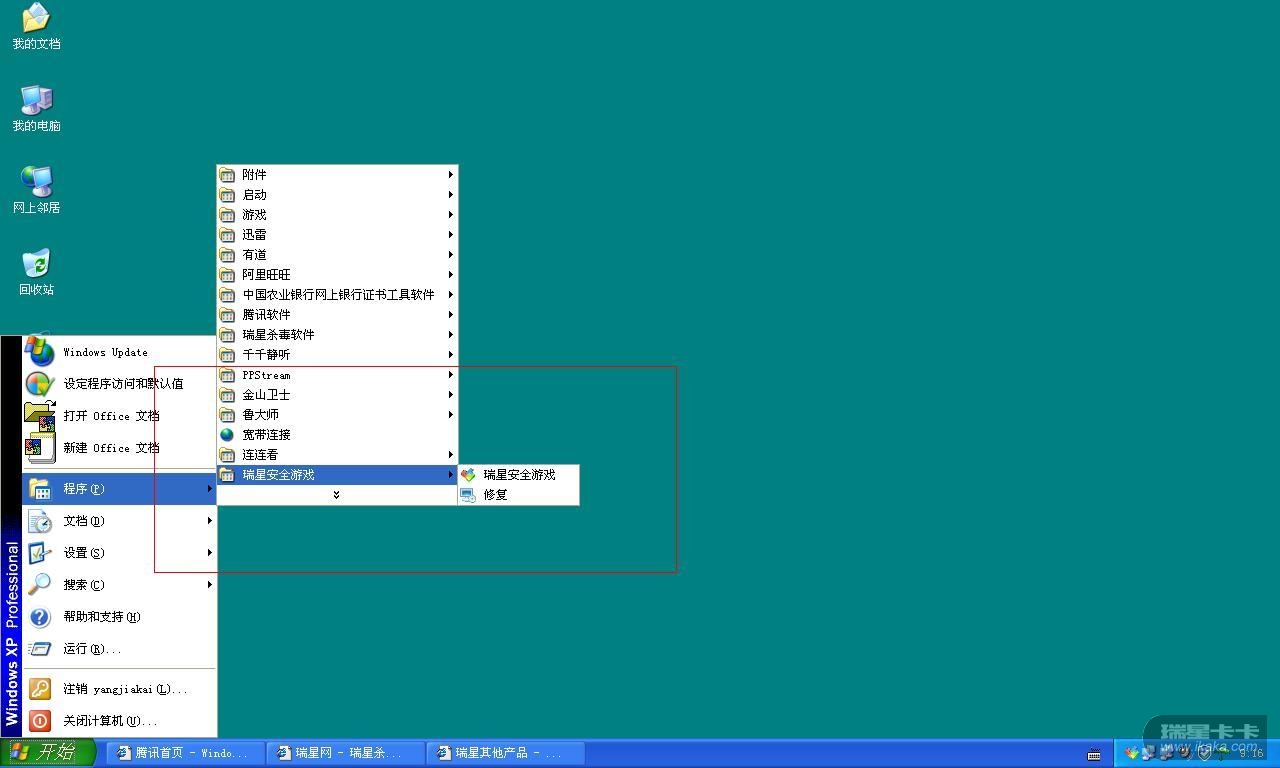Viewport: 1280px width, 768px height.
Task: Click the folder icon beside 阿里旺旺
Action: click(x=227, y=275)
